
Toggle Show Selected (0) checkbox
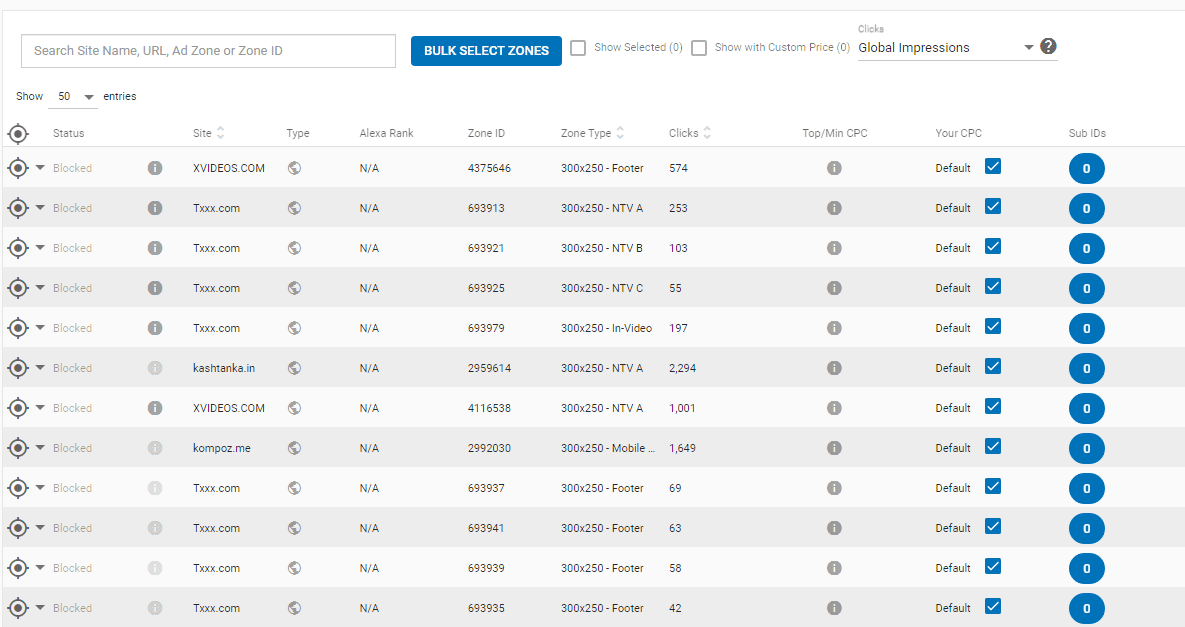click(578, 48)
